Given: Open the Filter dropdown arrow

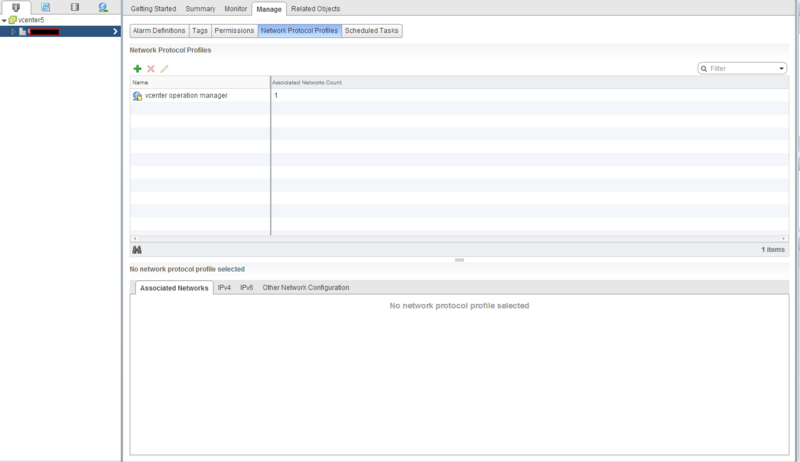Looking at the screenshot, I should click(x=781, y=69).
